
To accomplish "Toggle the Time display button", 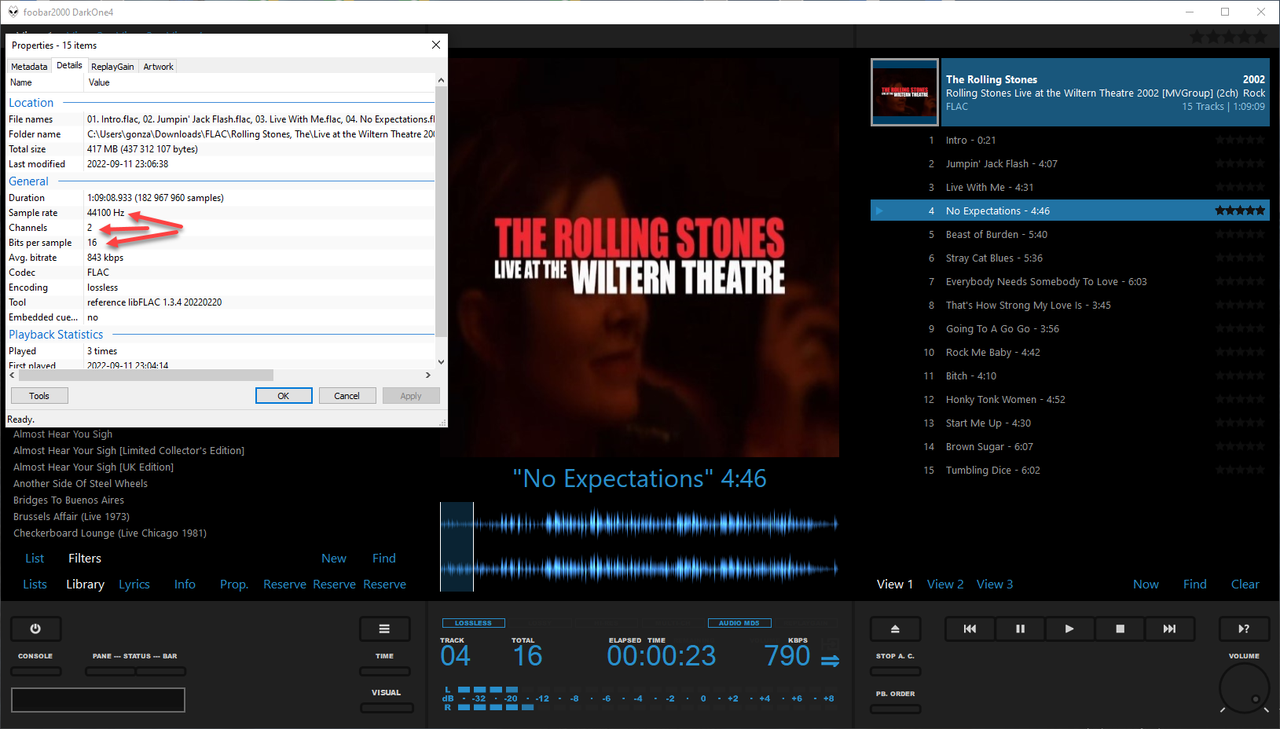I will click(385, 672).
